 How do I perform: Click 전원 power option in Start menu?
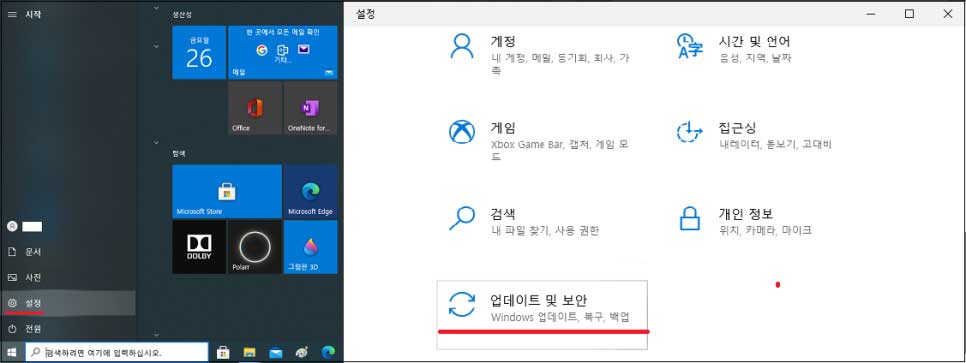tap(68, 328)
